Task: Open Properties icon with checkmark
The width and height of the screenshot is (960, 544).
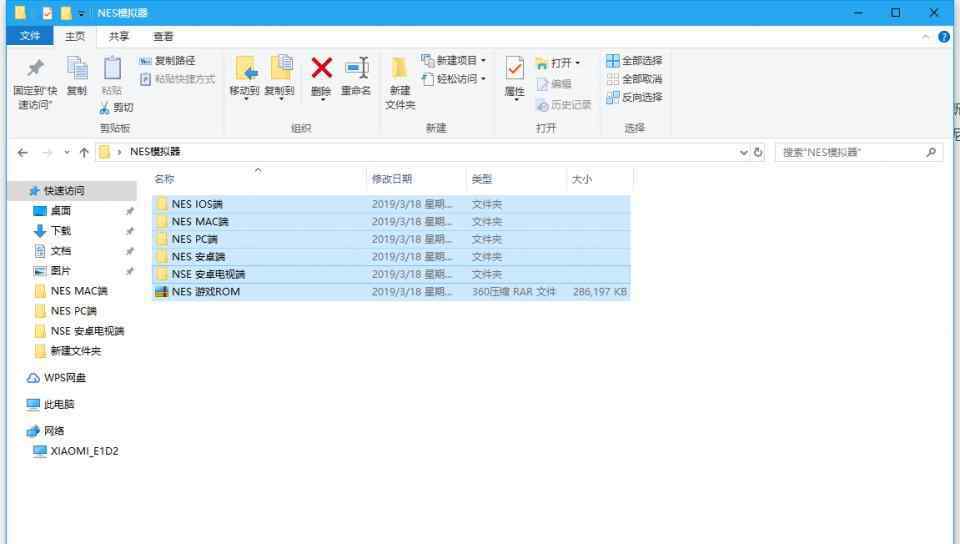Action: (514, 70)
